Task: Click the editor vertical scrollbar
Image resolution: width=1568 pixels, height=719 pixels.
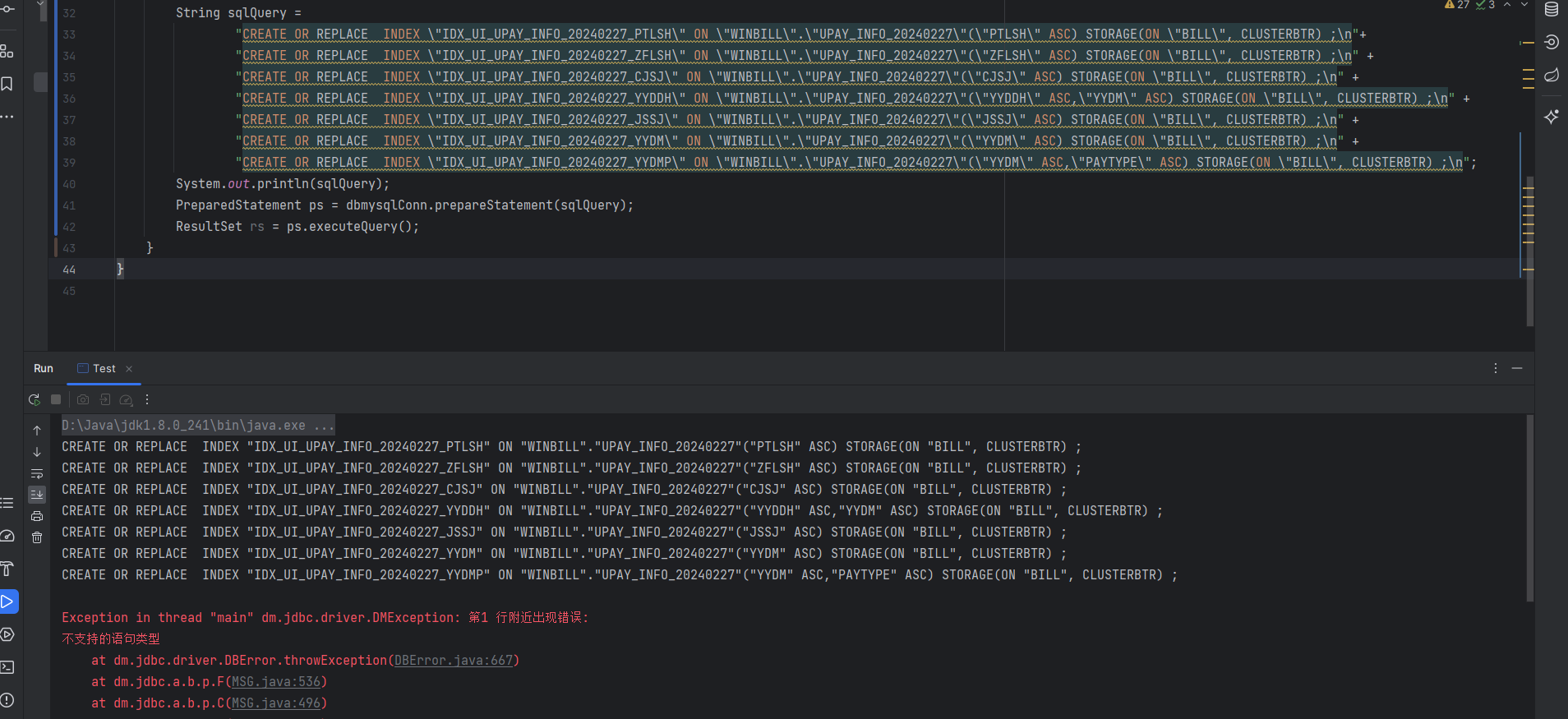Action: tap(1529, 251)
